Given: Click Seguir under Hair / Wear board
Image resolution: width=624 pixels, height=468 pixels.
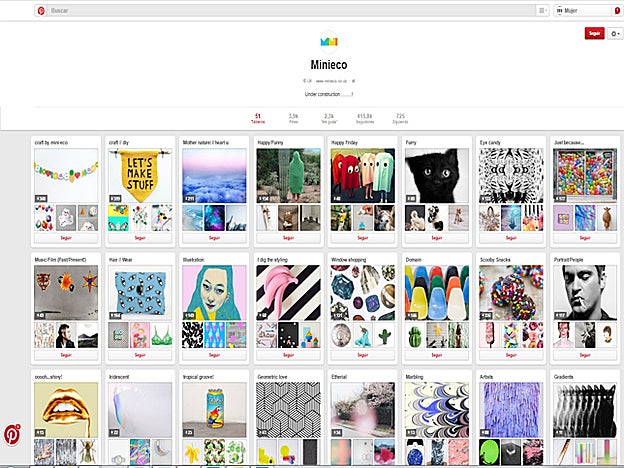Looking at the screenshot, I should 140,355.
